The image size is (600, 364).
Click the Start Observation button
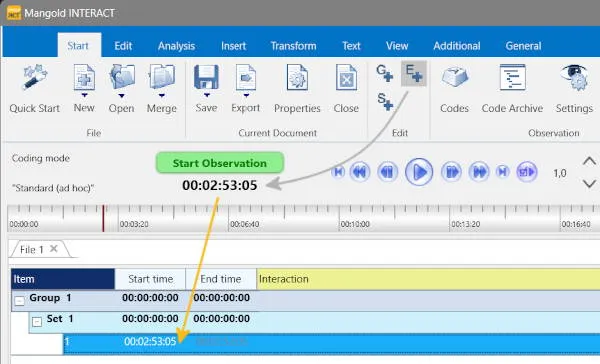click(x=220, y=163)
